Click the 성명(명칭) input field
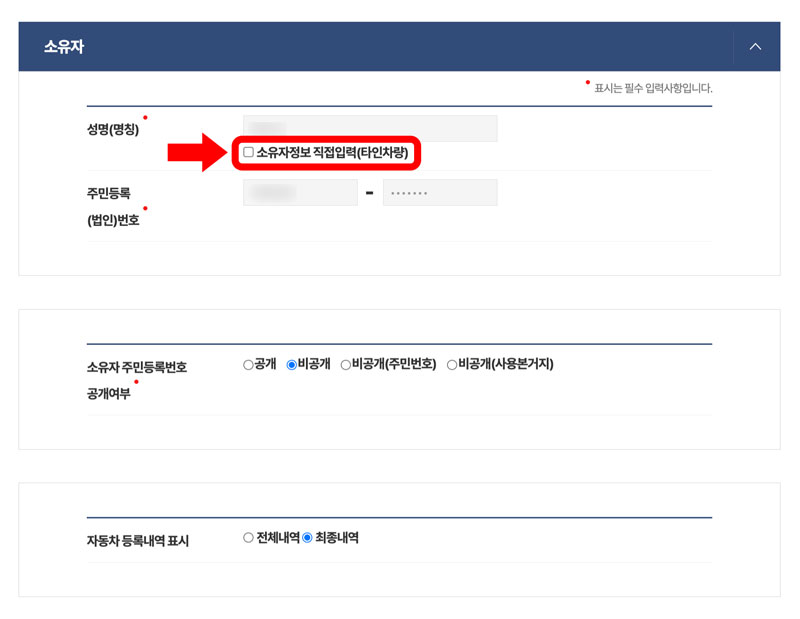800x619 pixels. coord(370,128)
